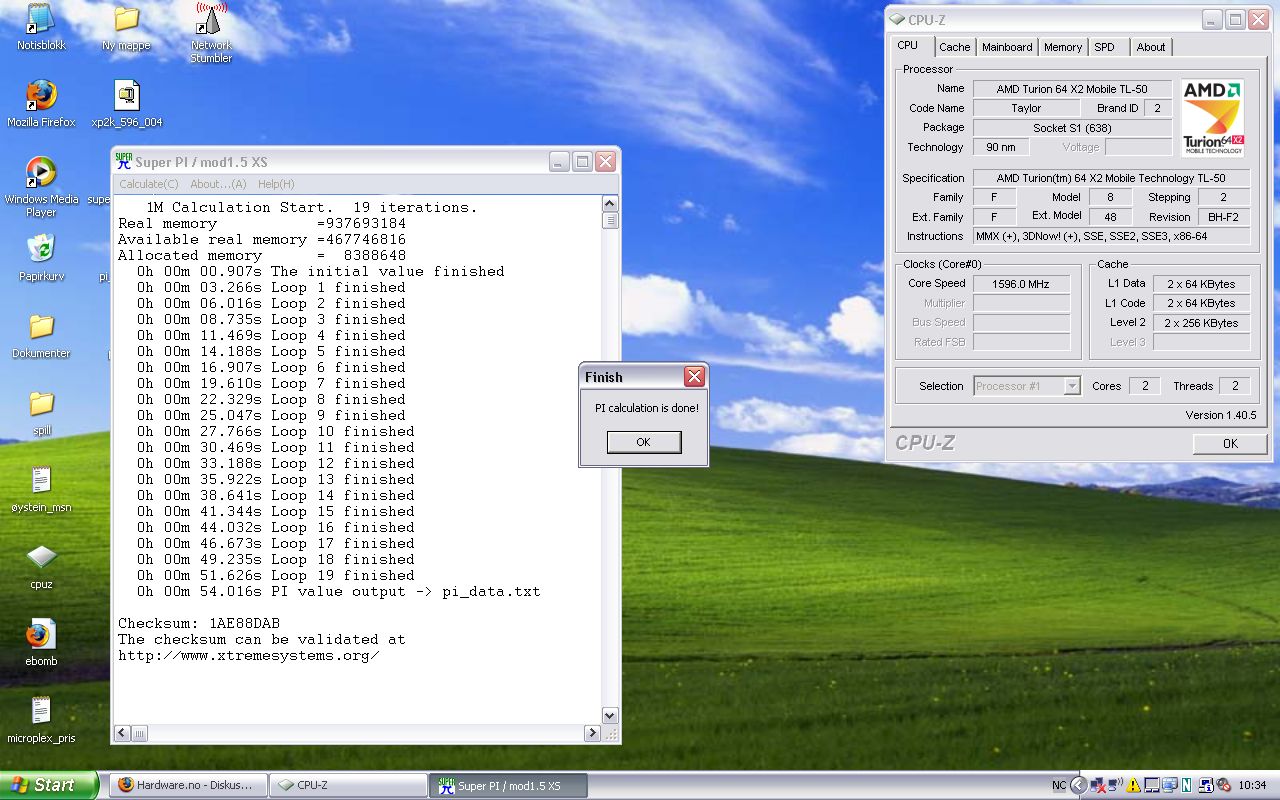Expand hidden tray icons with the arrow
Screen dimensions: 1280x800
[x=1079, y=785]
